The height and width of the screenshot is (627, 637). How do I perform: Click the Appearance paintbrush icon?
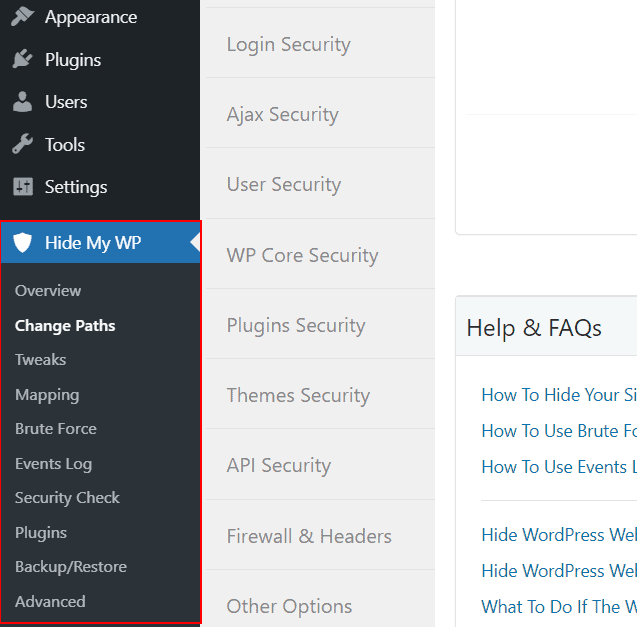(22, 17)
